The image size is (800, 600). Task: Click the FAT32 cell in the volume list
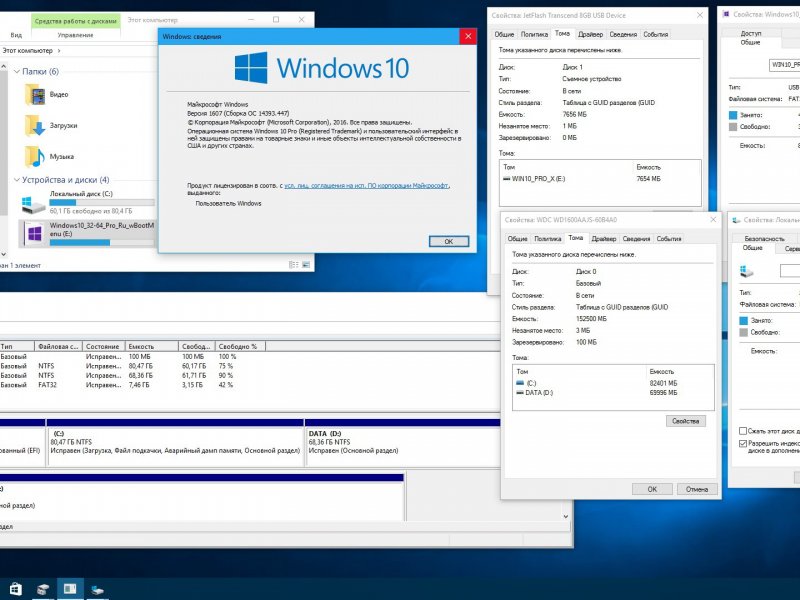point(47,385)
